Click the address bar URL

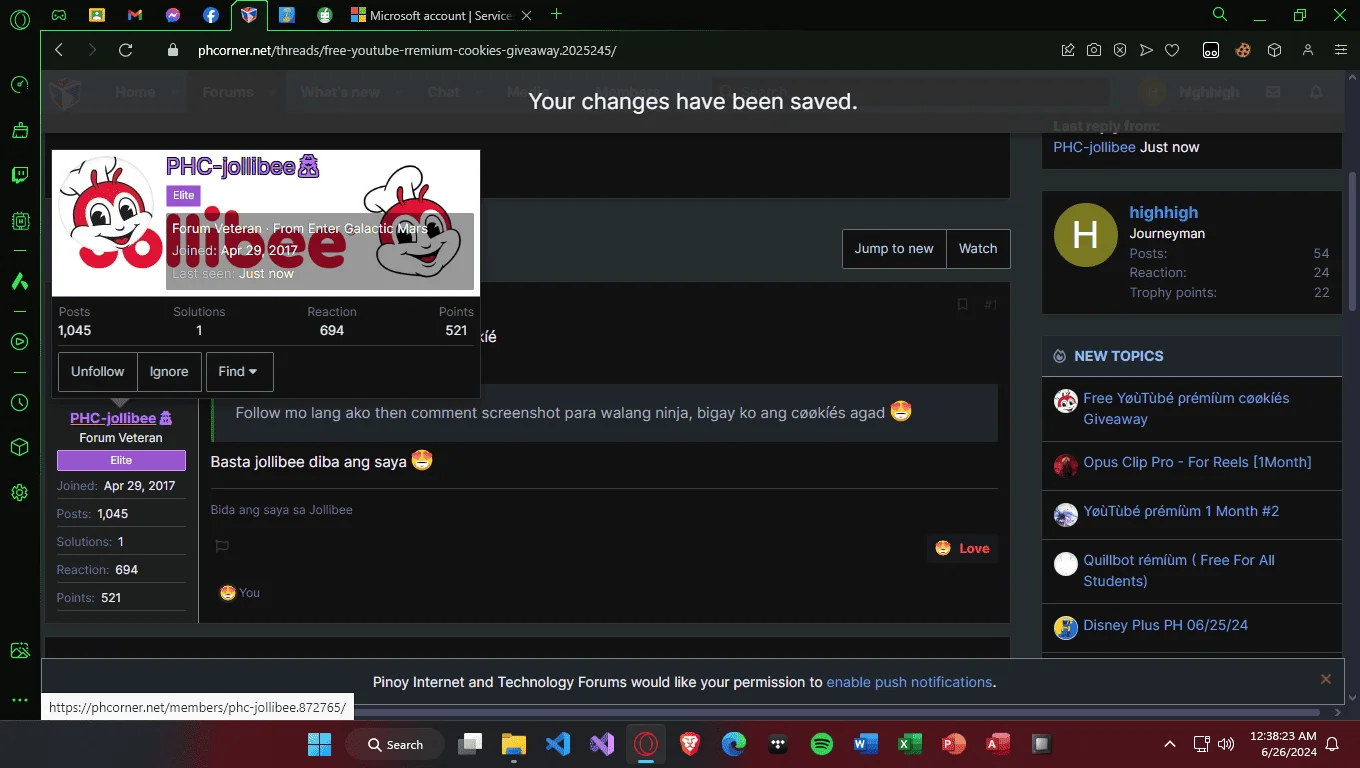407,50
